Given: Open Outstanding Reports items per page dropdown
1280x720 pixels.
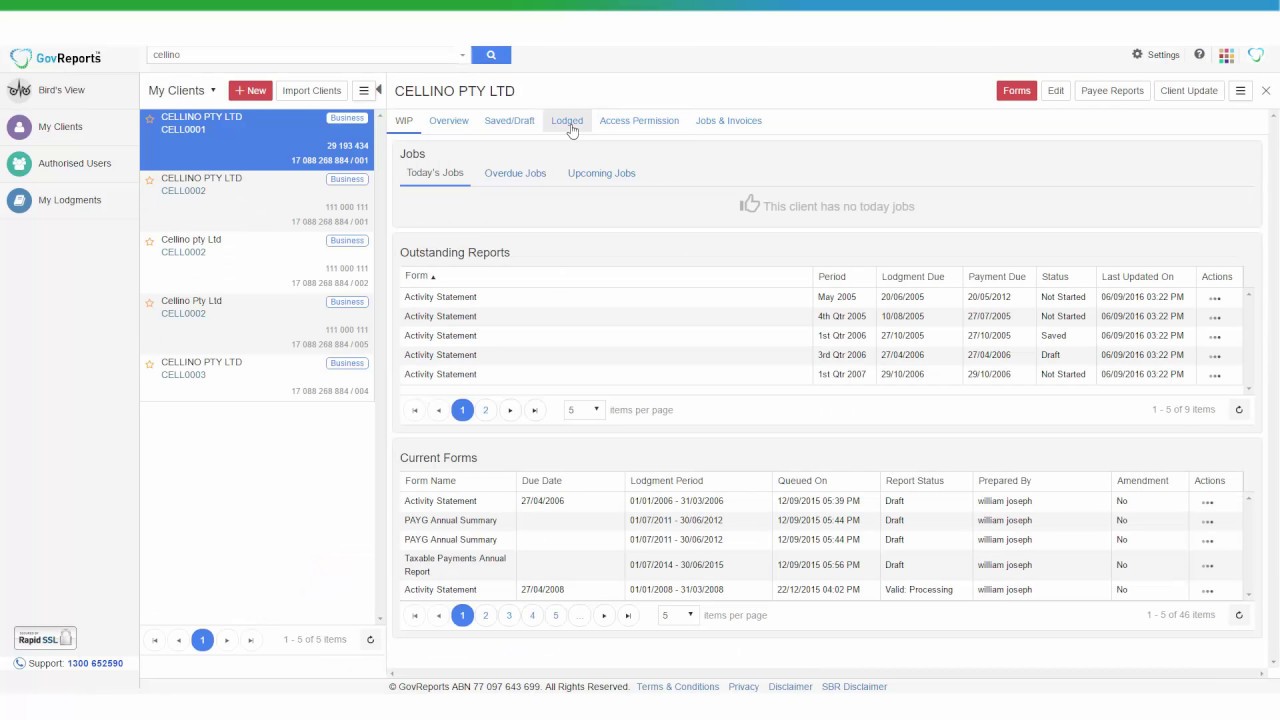Looking at the screenshot, I should click(585, 410).
